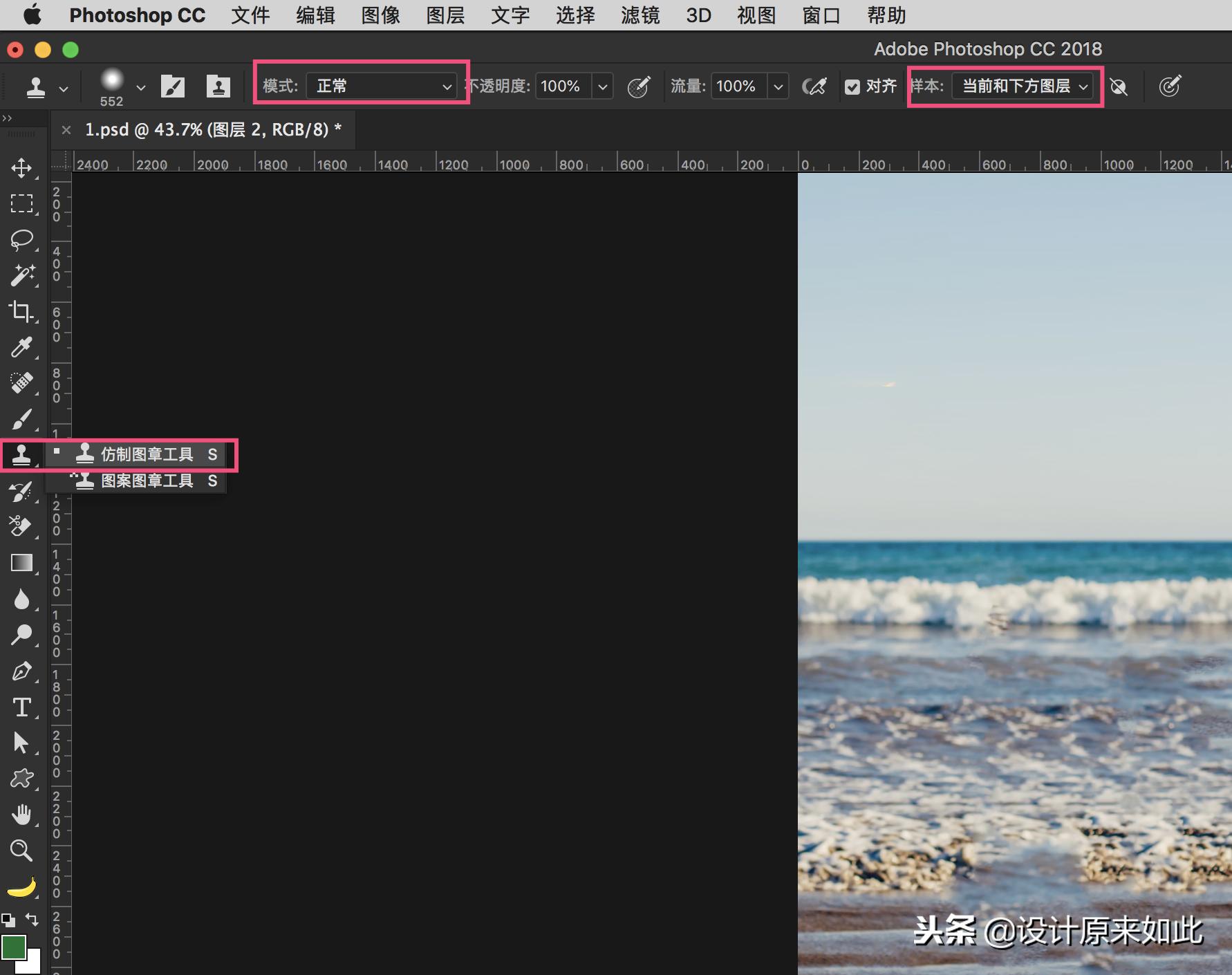Expand the brush preset picker arrow

141,88
